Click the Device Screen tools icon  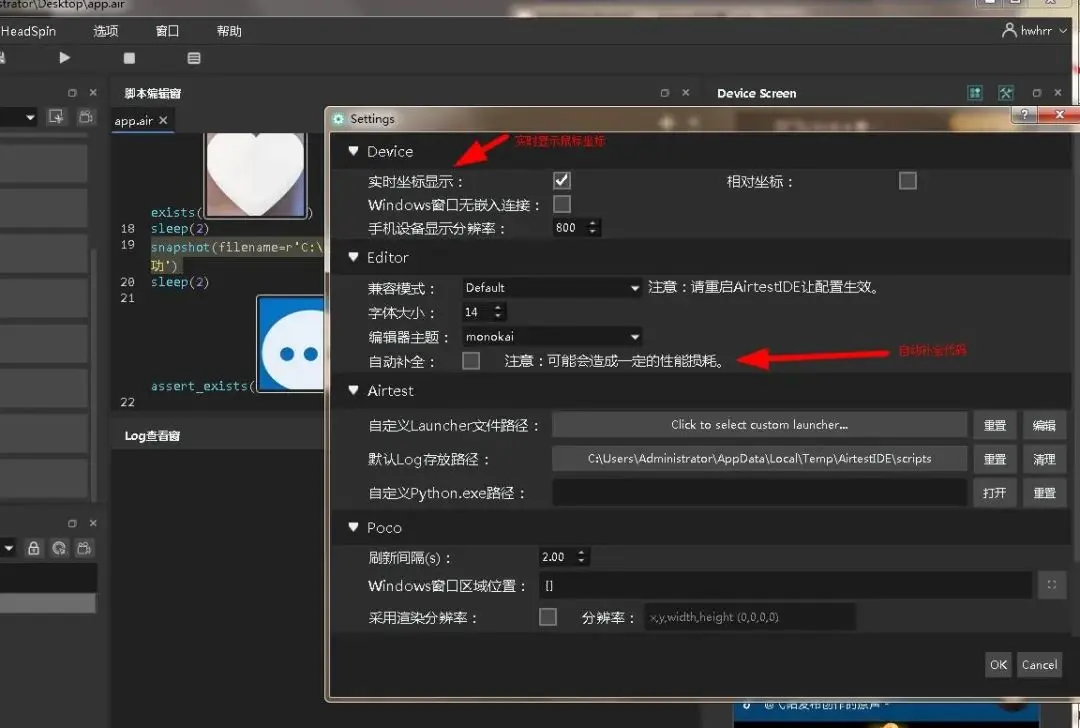pyautogui.click(x=1006, y=93)
